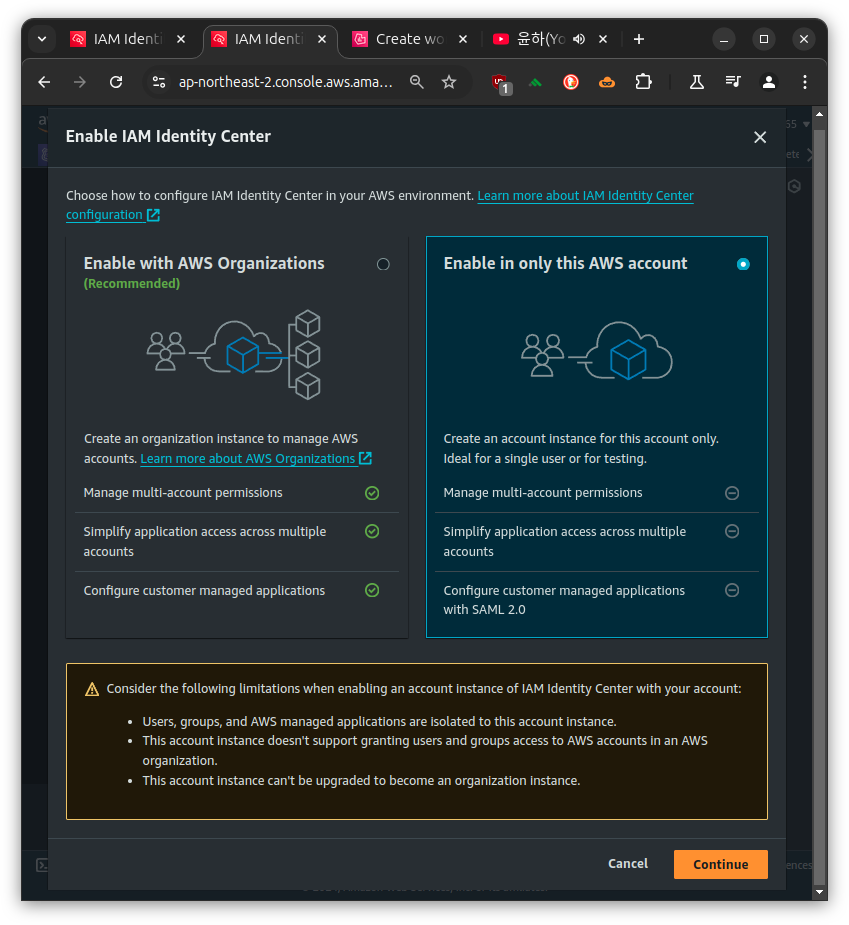Click the zoom magnifier icon in address bar
Viewport: 849px width, 925px height.
[417, 82]
